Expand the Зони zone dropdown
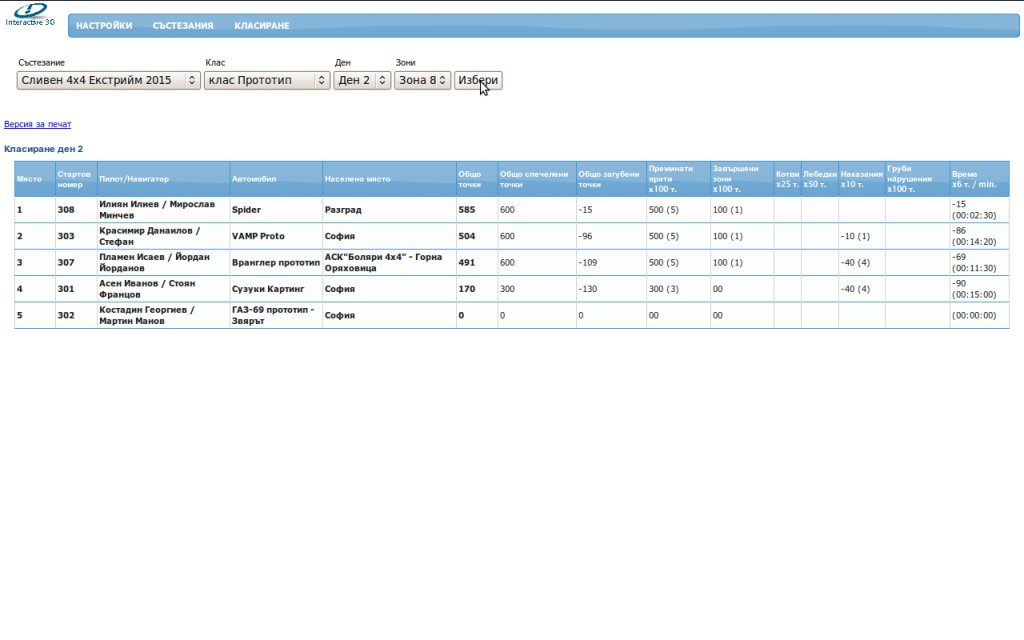The height and width of the screenshot is (640, 1024). (x=423, y=80)
